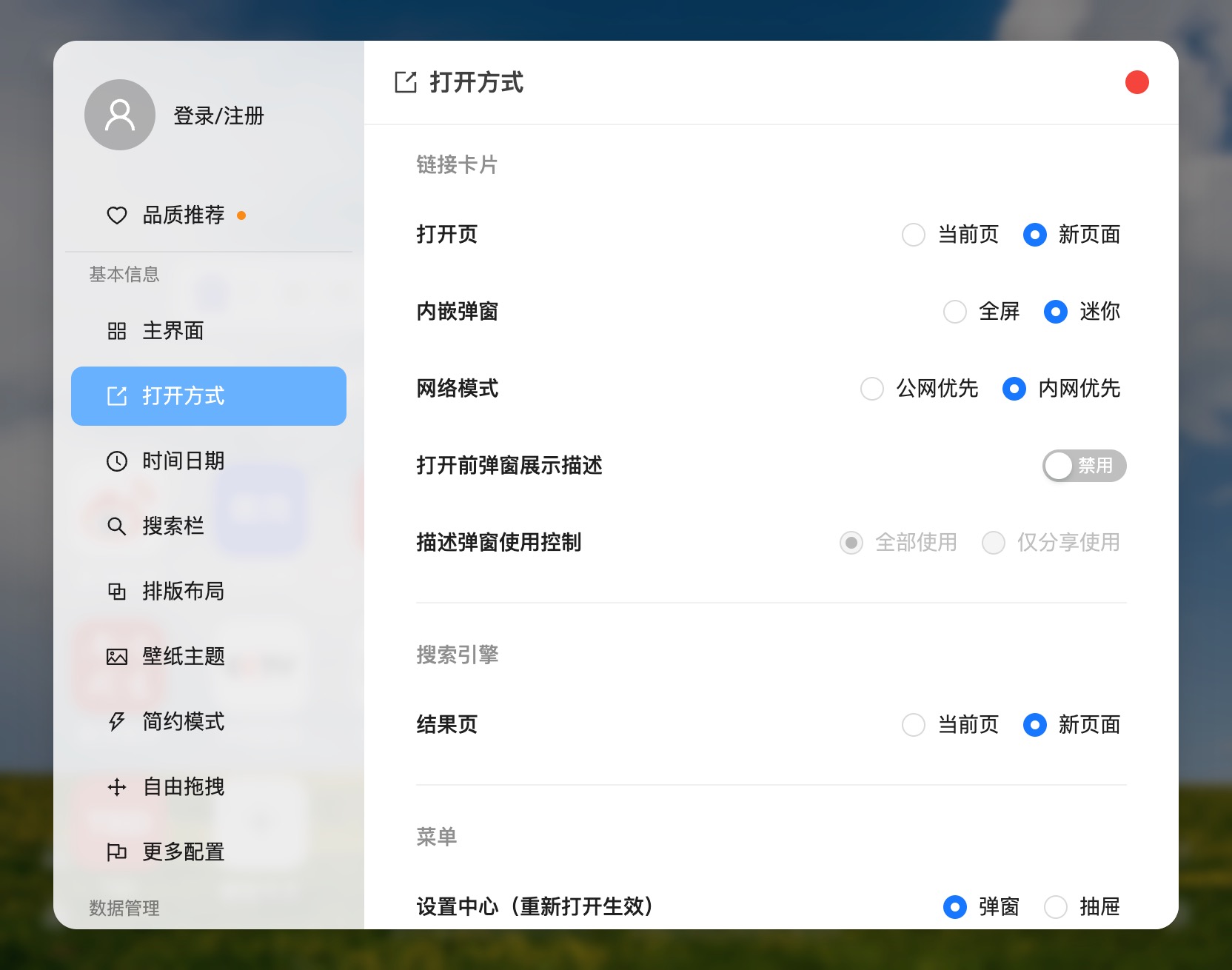Screen dimensions: 1232x970
Task: Open 排版布局 layout icon settings
Action: click(x=117, y=592)
